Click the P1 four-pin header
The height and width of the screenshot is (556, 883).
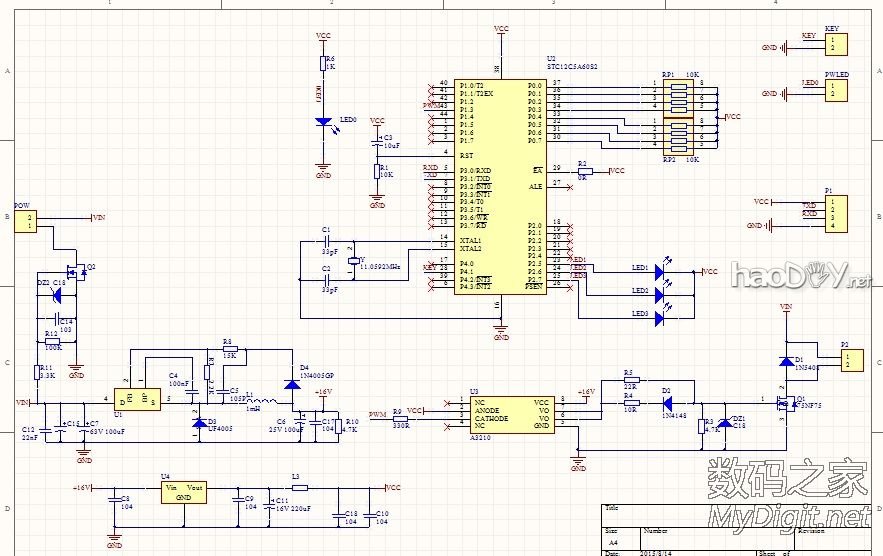coord(832,213)
